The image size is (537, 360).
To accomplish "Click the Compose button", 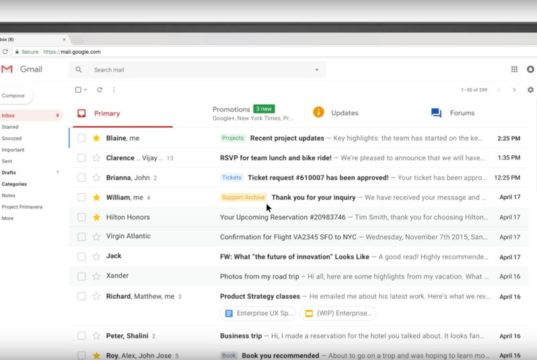I will tap(15, 96).
